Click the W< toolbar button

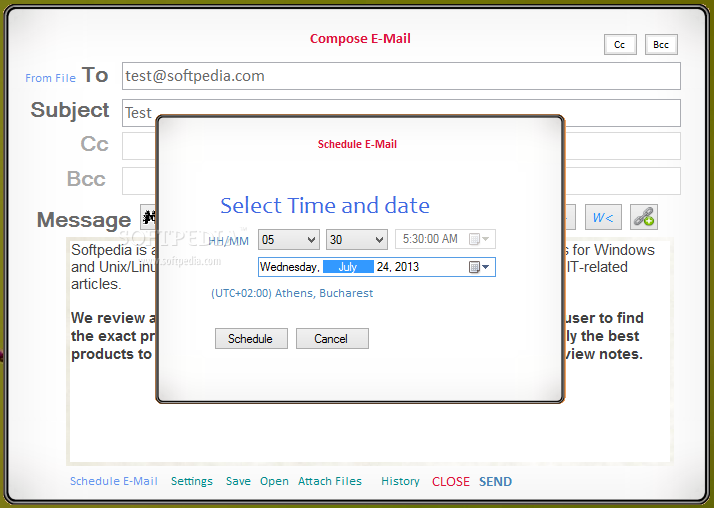click(x=603, y=217)
